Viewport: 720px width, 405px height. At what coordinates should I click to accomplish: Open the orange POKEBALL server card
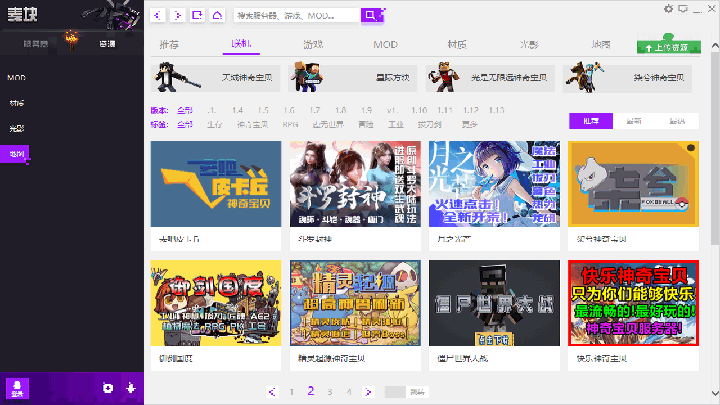633,196
